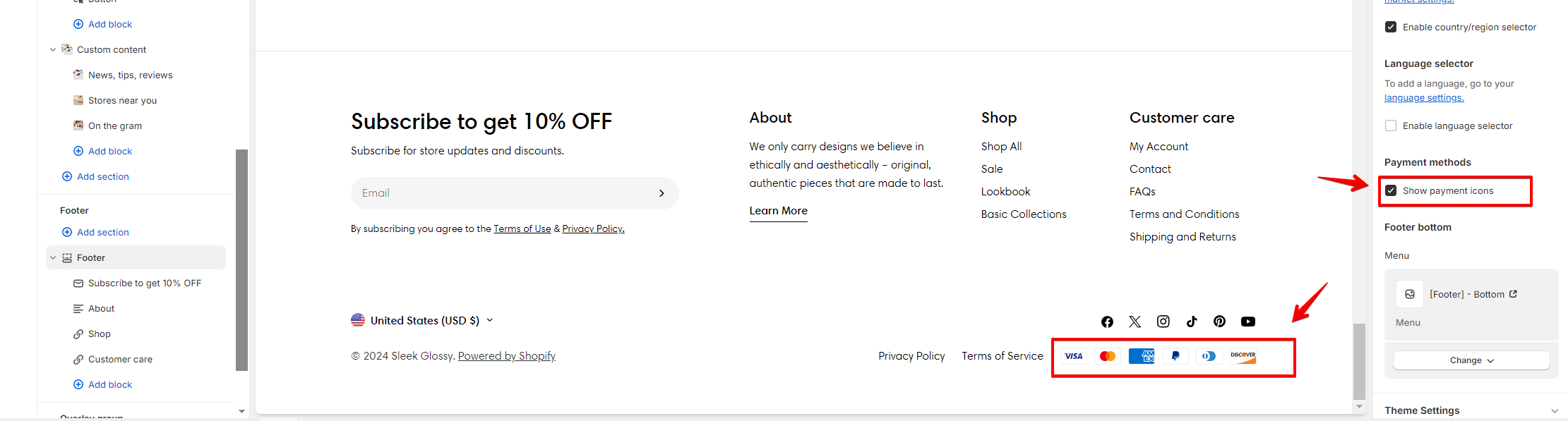Open the Instagram social icon
Image resolution: width=1568 pixels, height=421 pixels.
(x=1163, y=322)
